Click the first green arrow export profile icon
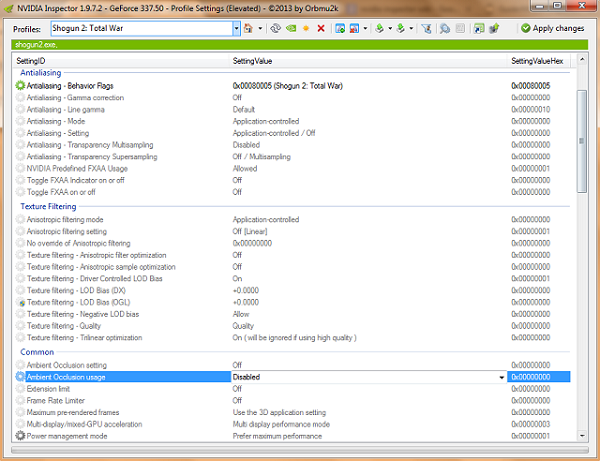This screenshot has height=461, width=600. coord(379,28)
